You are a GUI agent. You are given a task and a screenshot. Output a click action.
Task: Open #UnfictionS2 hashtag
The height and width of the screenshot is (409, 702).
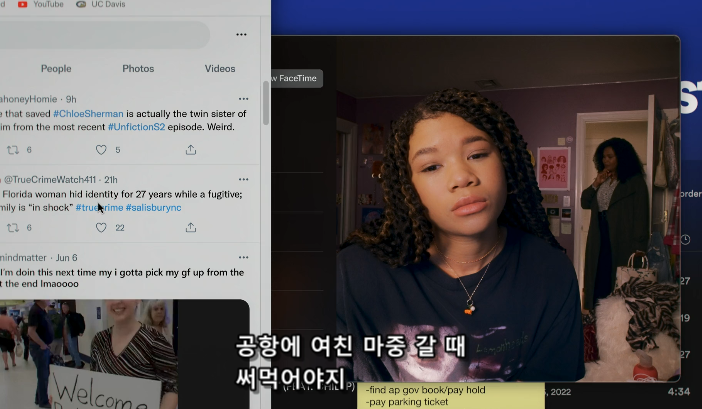(137, 127)
